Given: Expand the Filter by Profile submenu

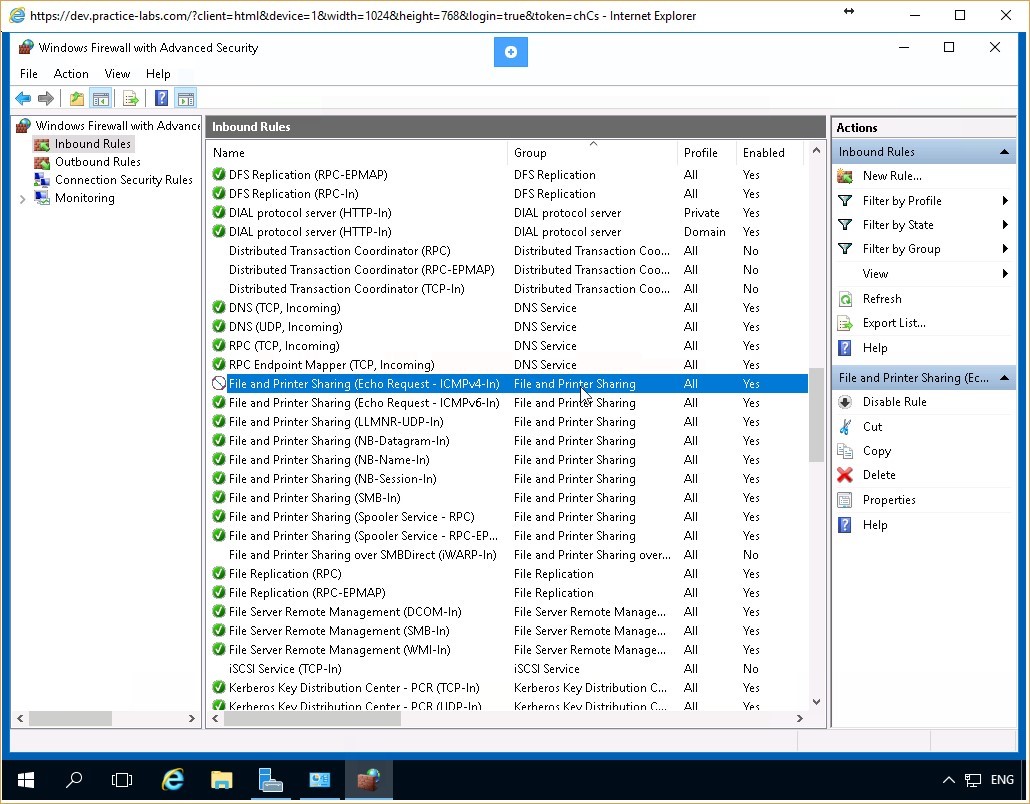Looking at the screenshot, I should tap(902, 200).
